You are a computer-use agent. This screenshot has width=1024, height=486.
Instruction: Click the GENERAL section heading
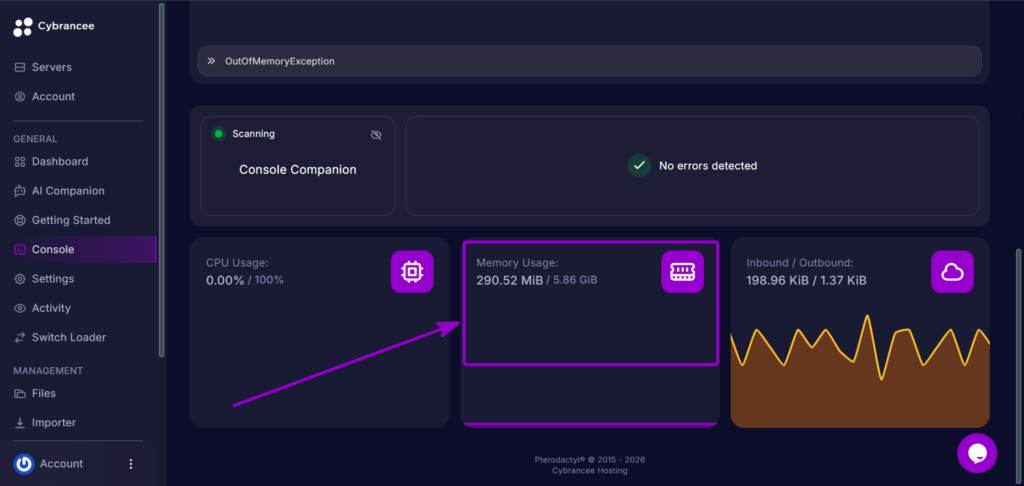coord(35,139)
